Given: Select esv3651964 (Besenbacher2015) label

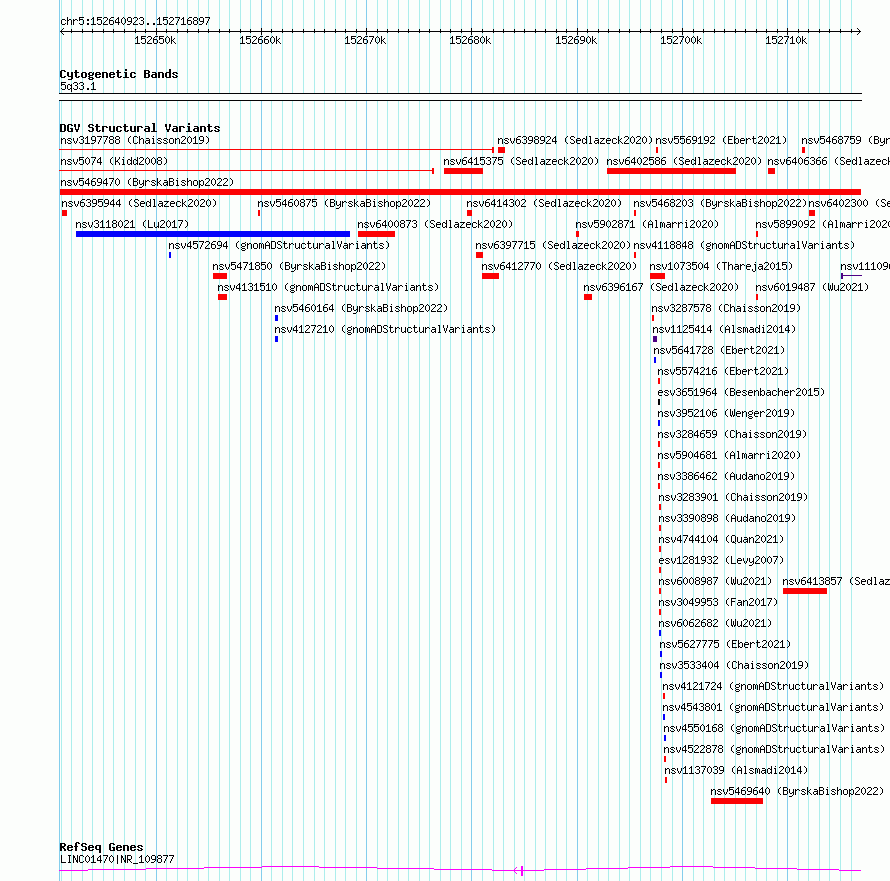Looking at the screenshot, I should click(x=741, y=392).
